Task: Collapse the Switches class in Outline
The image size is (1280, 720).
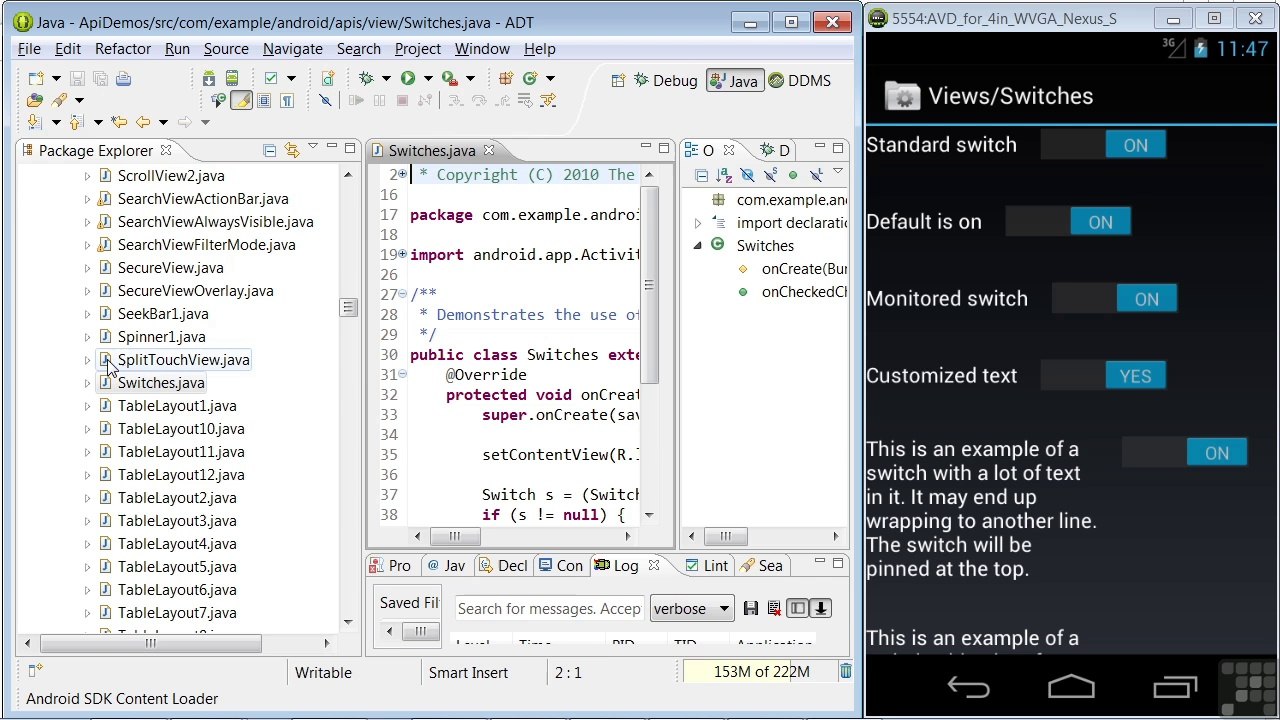Action: [x=698, y=246]
